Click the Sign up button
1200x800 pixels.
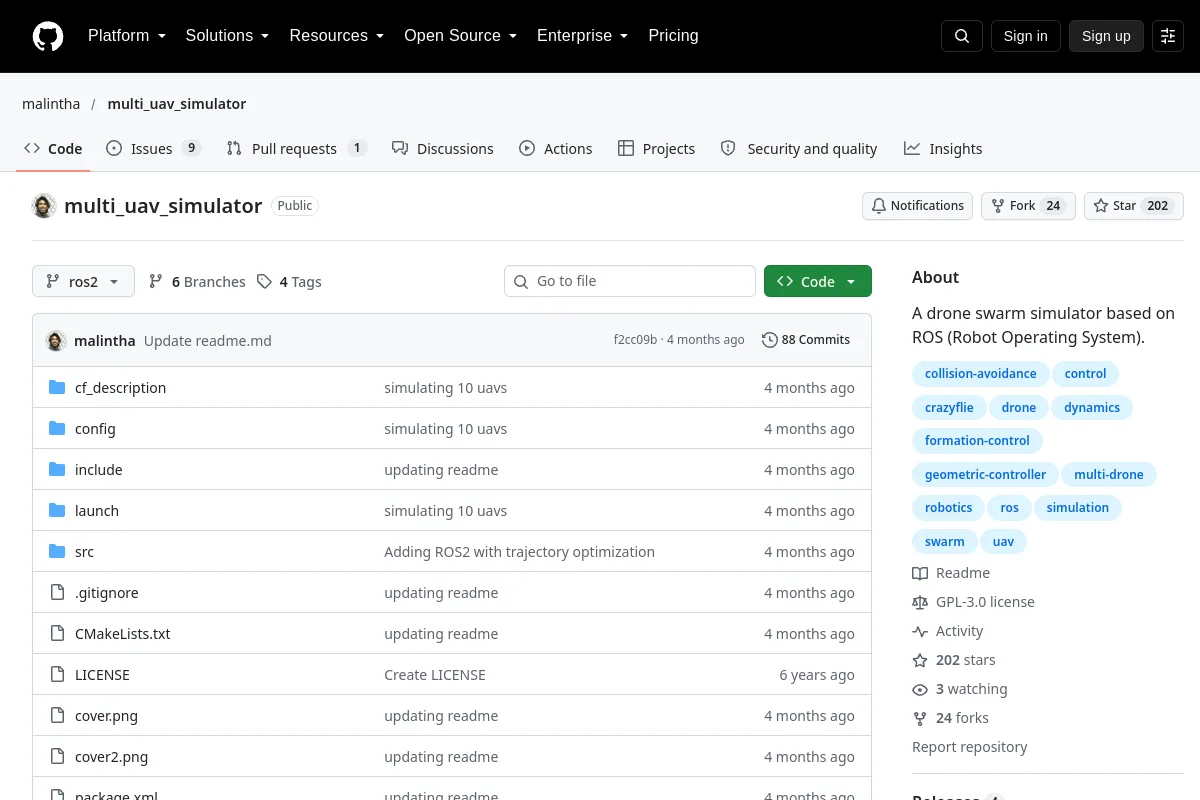(1106, 36)
